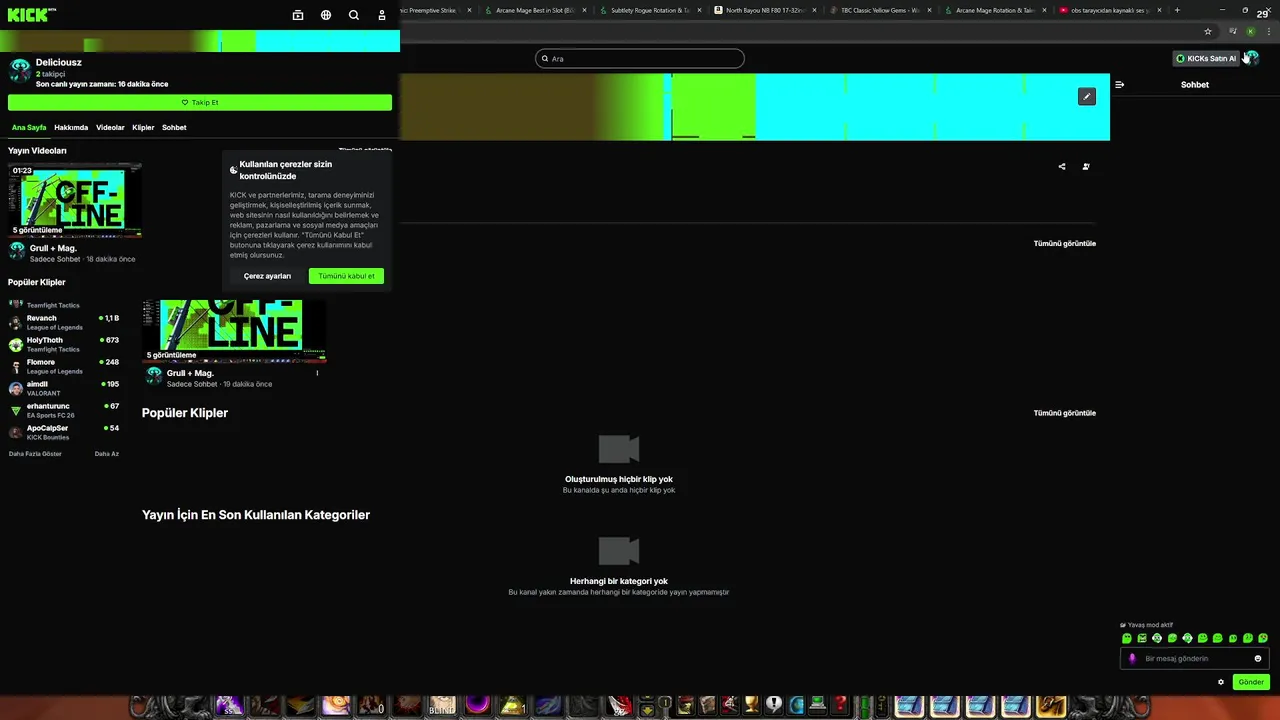Click the Çerez ayarları button

pos(267,276)
